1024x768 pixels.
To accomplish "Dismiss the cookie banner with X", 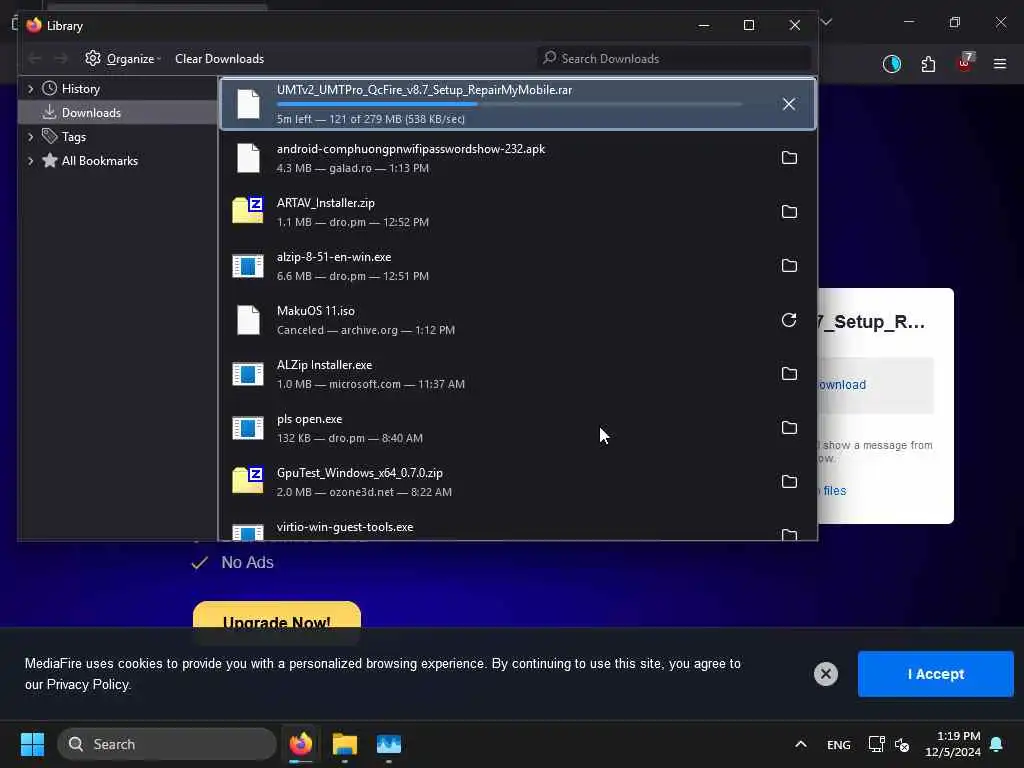I will (x=825, y=674).
